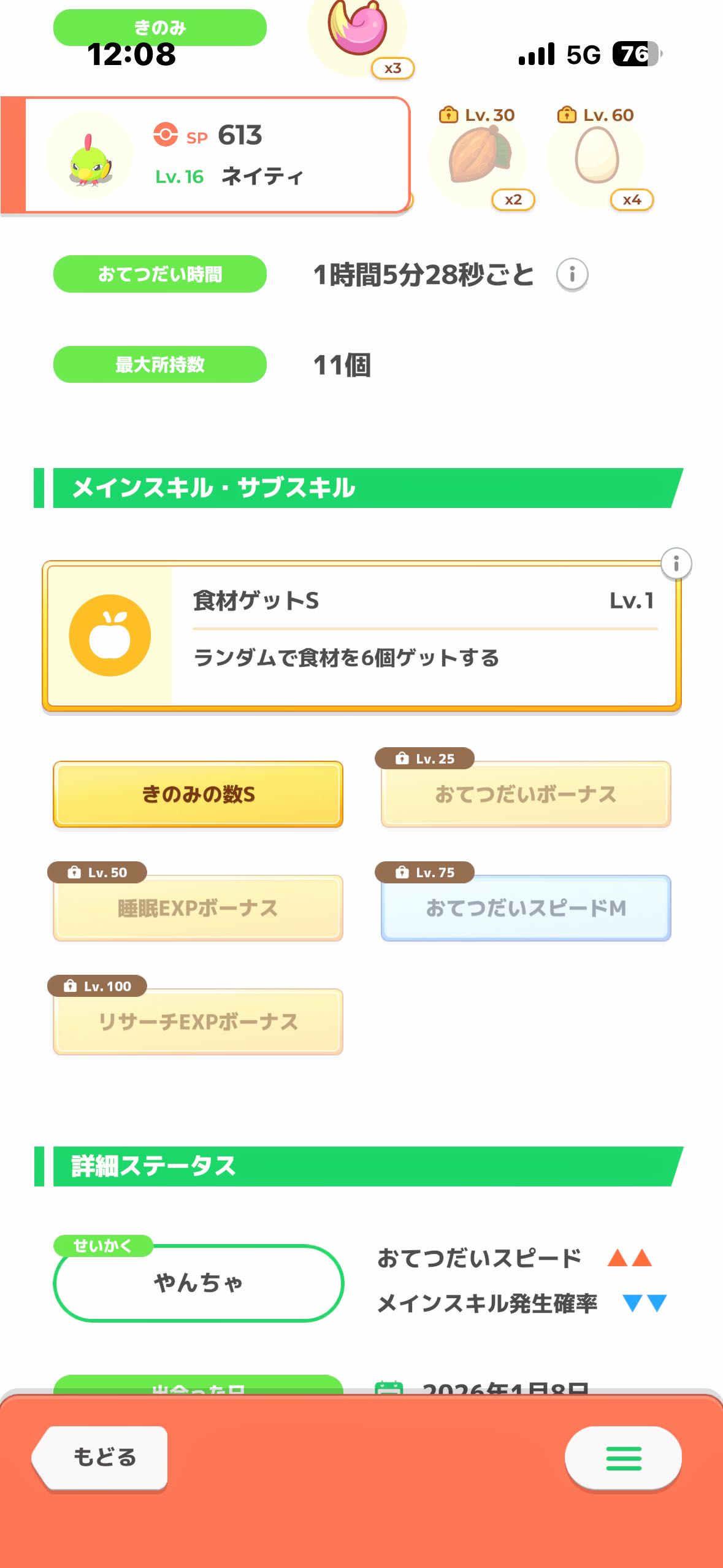Image resolution: width=723 pixels, height=1568 pixels.
Task: Tap the info icon beside おてつだい時間
Action: click(572, 274)
